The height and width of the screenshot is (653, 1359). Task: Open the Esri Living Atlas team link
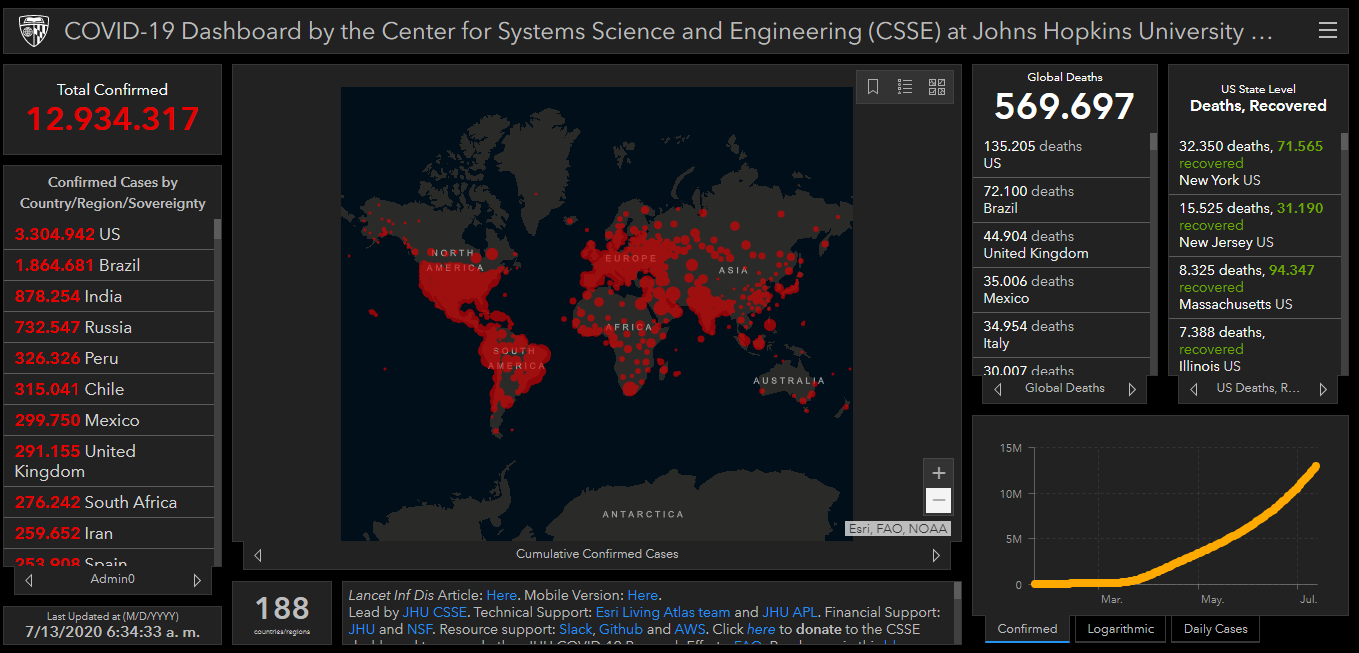662,612
